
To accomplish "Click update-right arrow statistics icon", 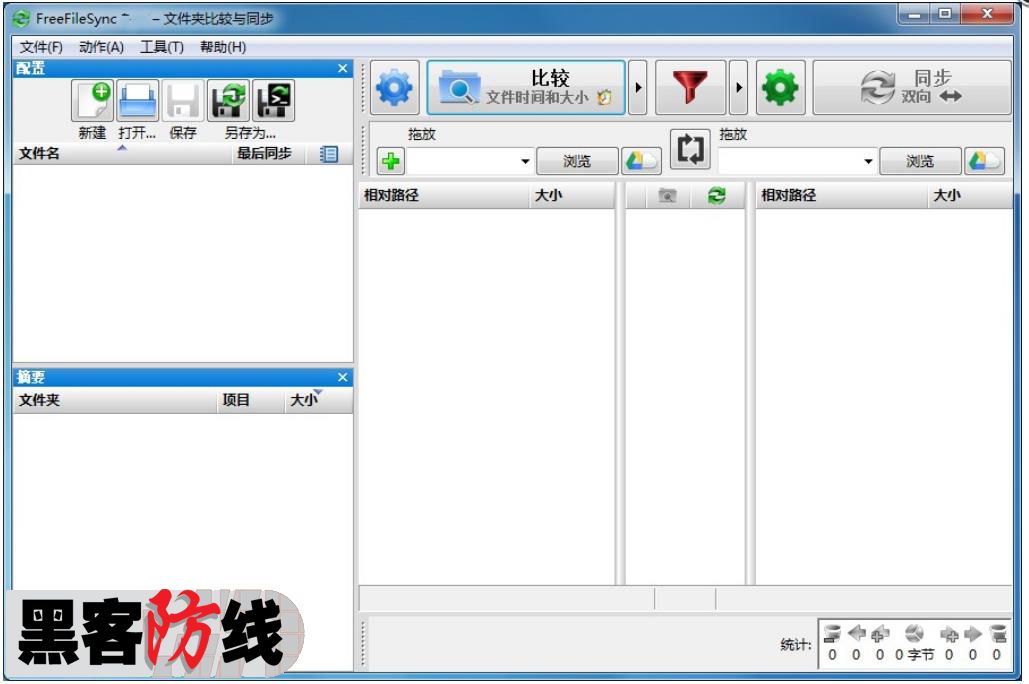I will 973,633.
